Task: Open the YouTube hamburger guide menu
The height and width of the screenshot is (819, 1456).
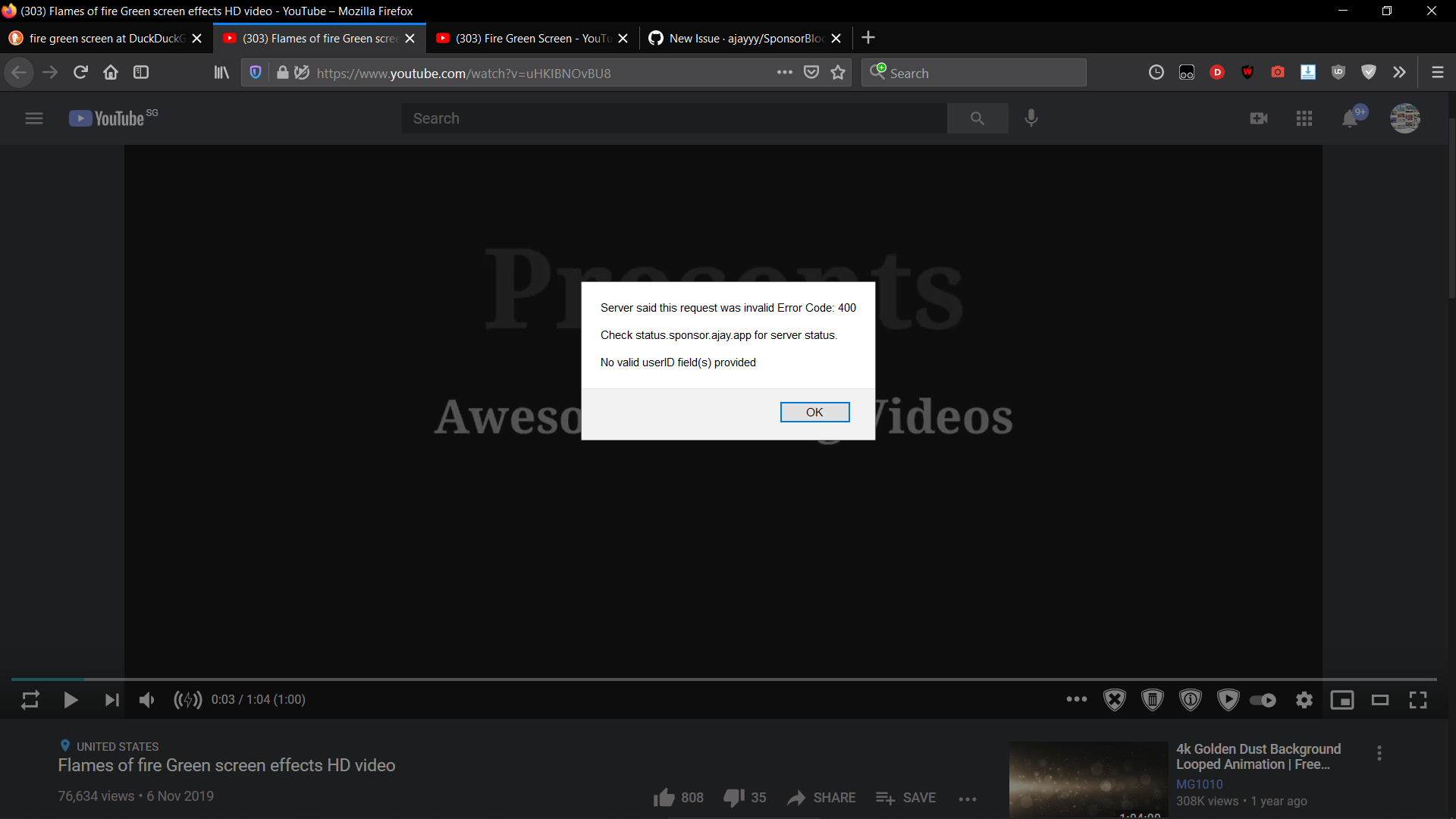Action: [x=34, y=118]
